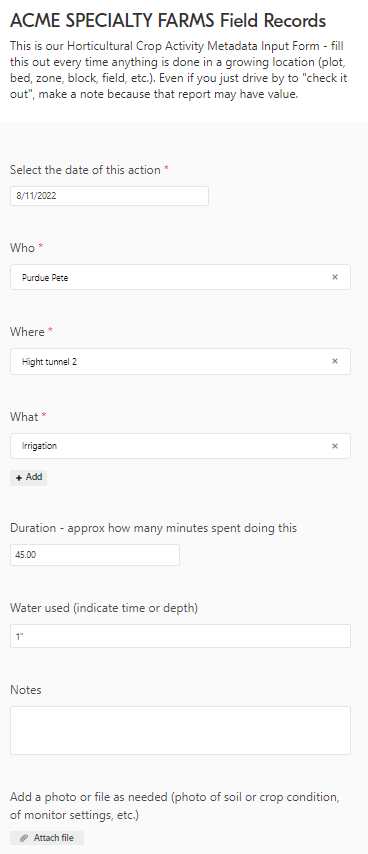Click the Water used input field
Screen dimensions: 368x854
click(x=180, y=636)
